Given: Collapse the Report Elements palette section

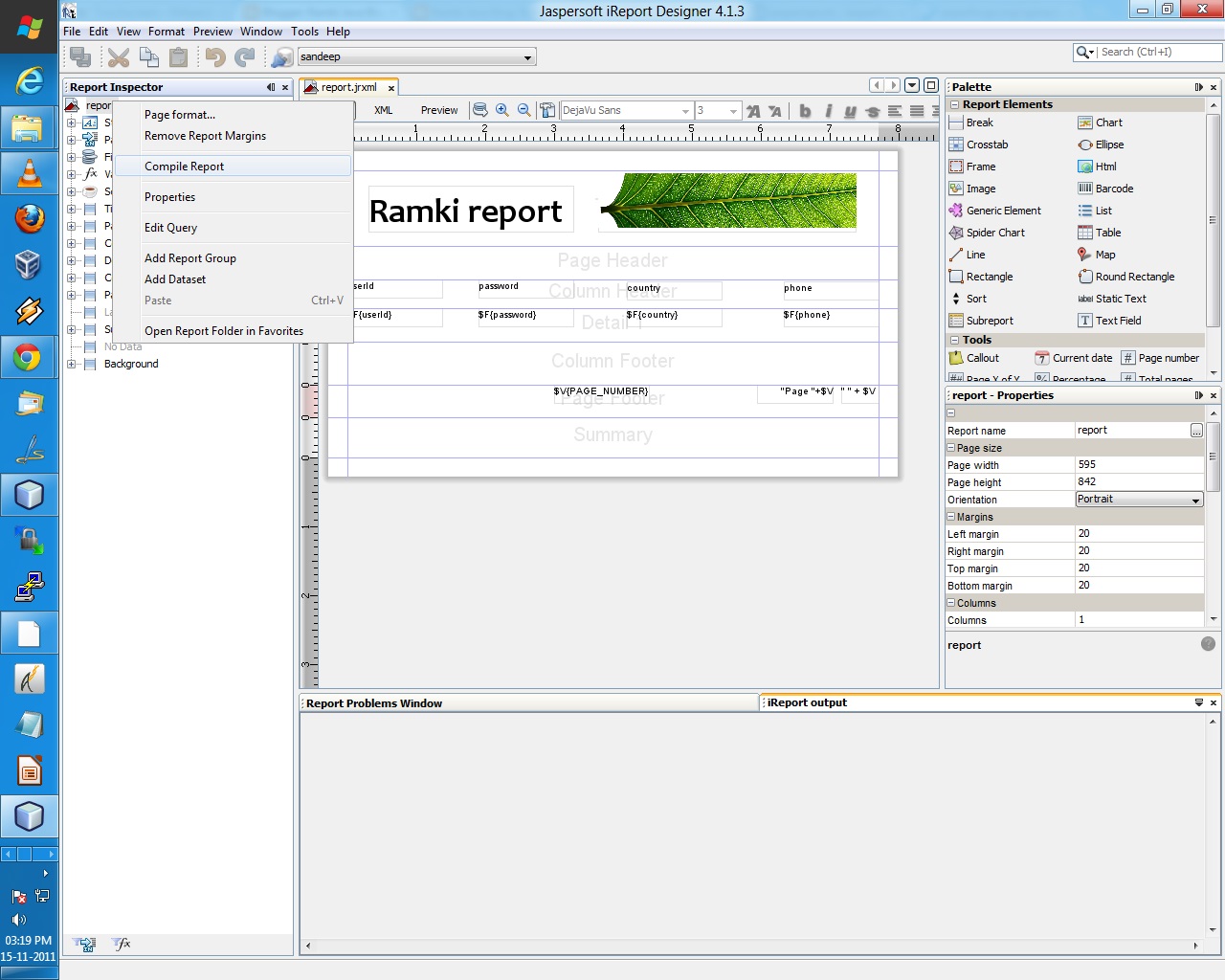Looking at the screenshot, I should (954, 104).
